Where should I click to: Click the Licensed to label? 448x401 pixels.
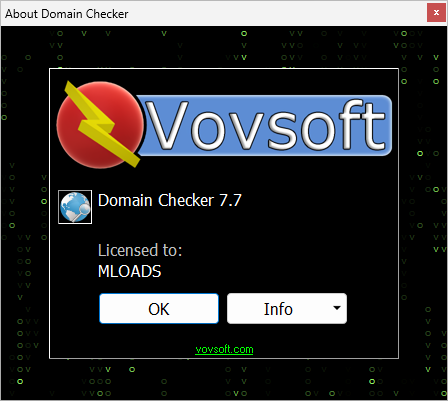click(140, 250)
